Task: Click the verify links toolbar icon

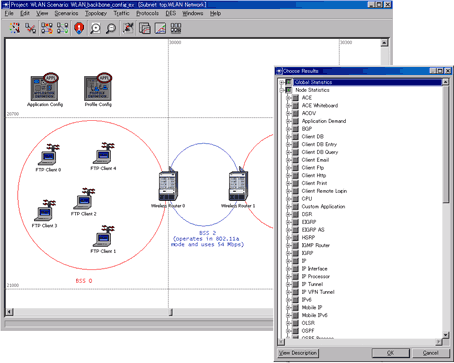Action: (30, 28)
